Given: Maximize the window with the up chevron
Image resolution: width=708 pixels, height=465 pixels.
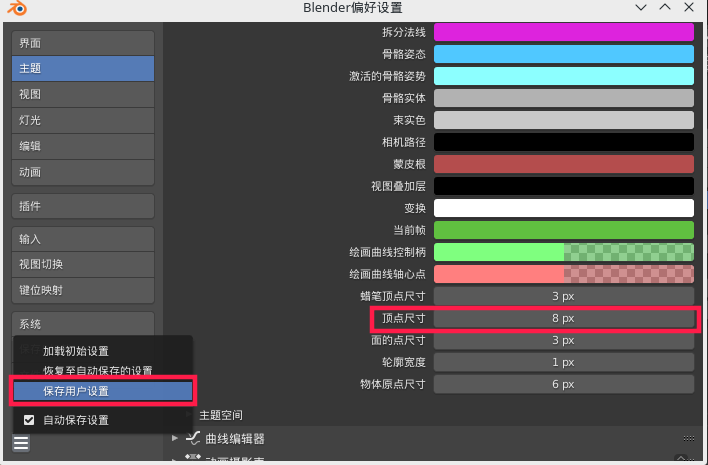Looking at the screenshot, I should 665,7.
